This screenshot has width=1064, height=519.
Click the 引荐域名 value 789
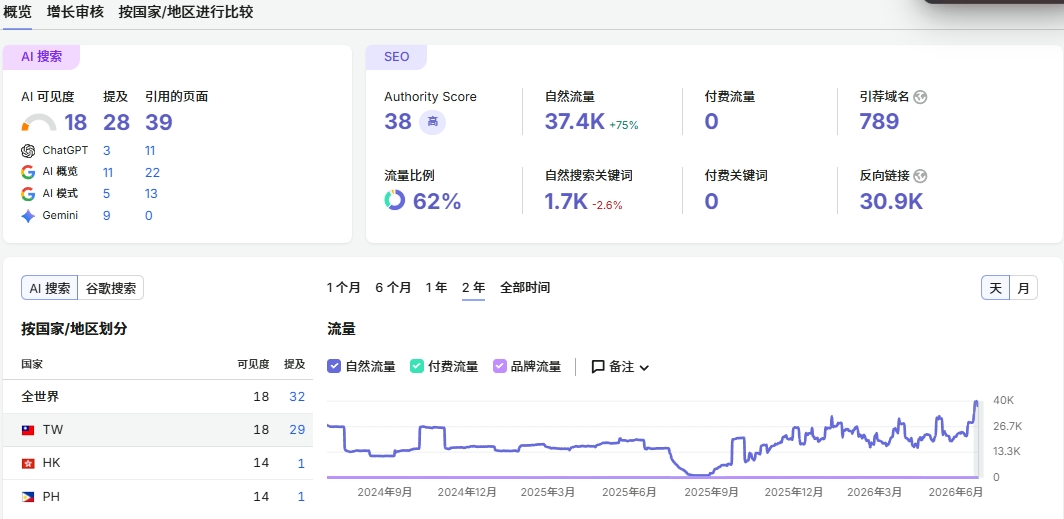(x=879, y=121)
